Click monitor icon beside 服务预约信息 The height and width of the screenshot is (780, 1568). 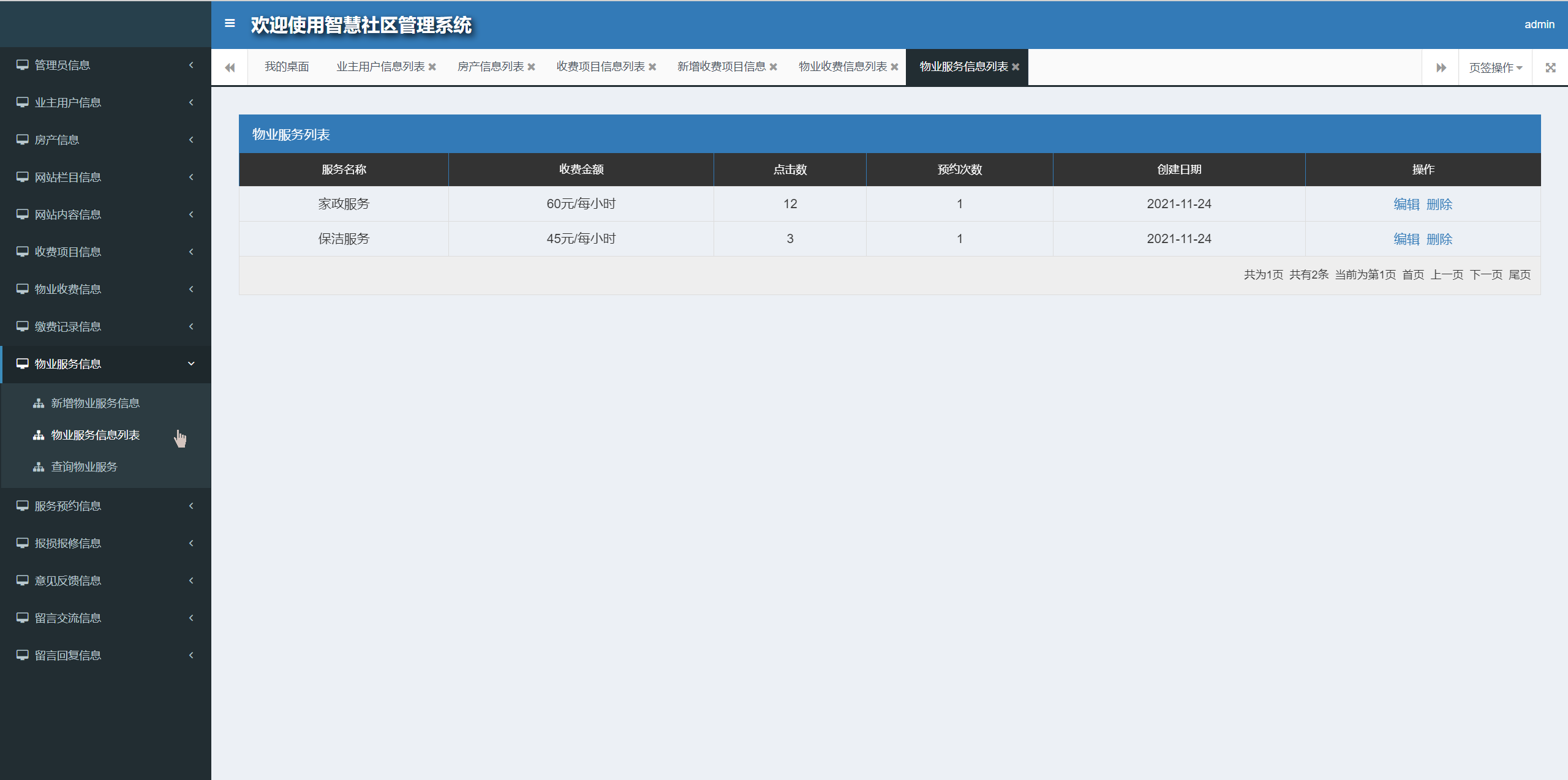point(23,506)
